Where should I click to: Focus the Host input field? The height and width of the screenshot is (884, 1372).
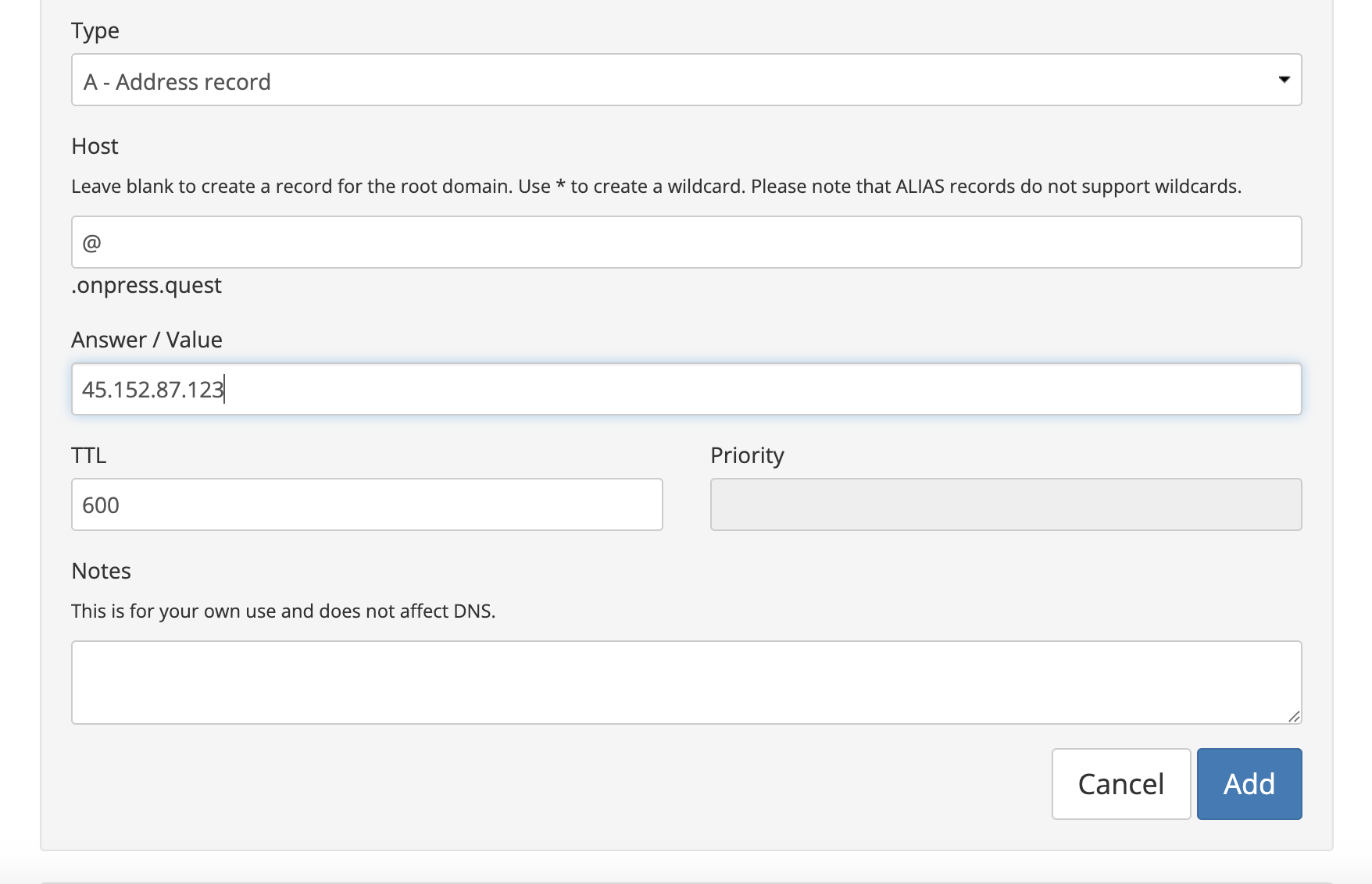[x=686, y=242]
